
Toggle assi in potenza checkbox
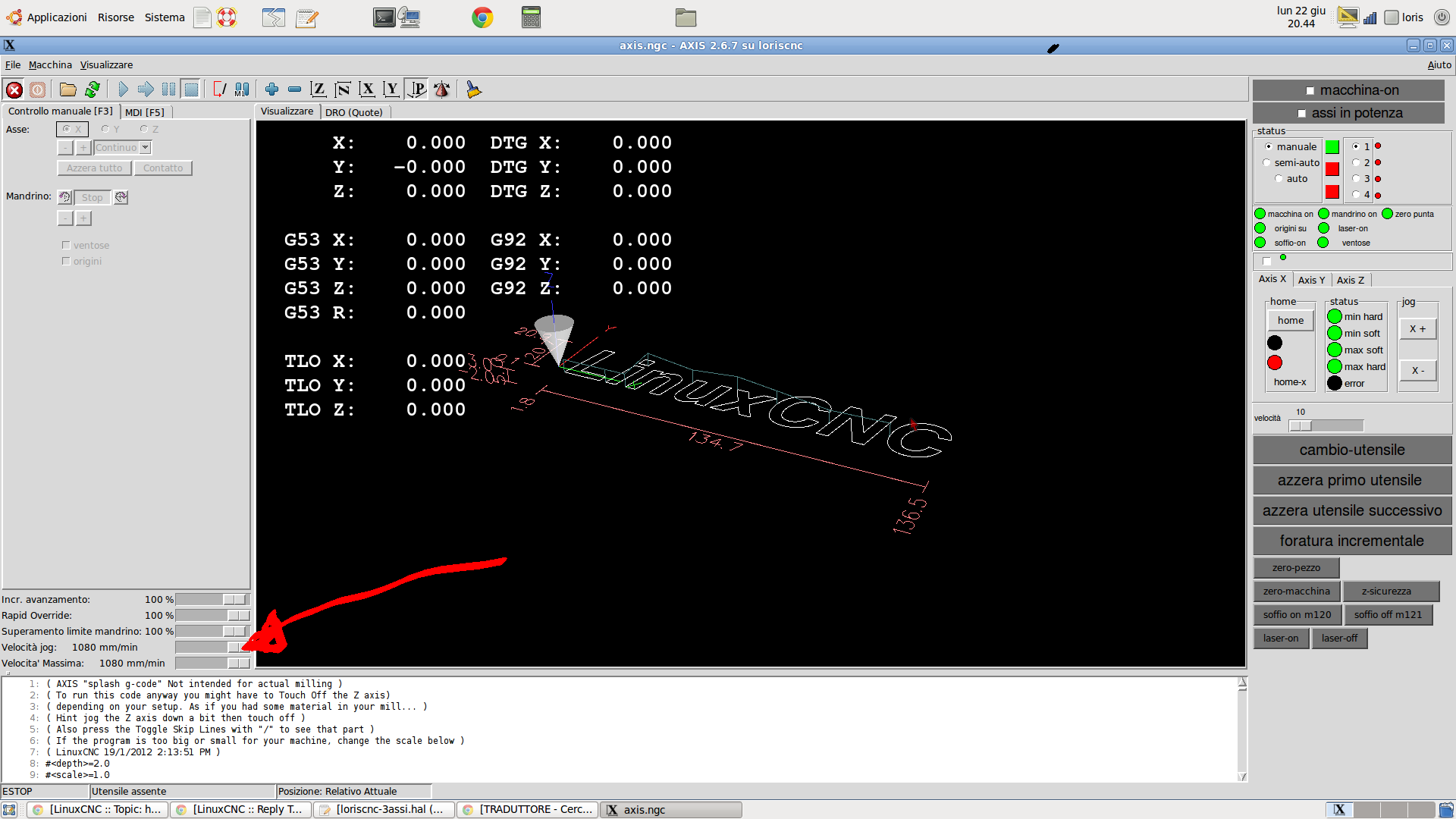click(1348, 113)
